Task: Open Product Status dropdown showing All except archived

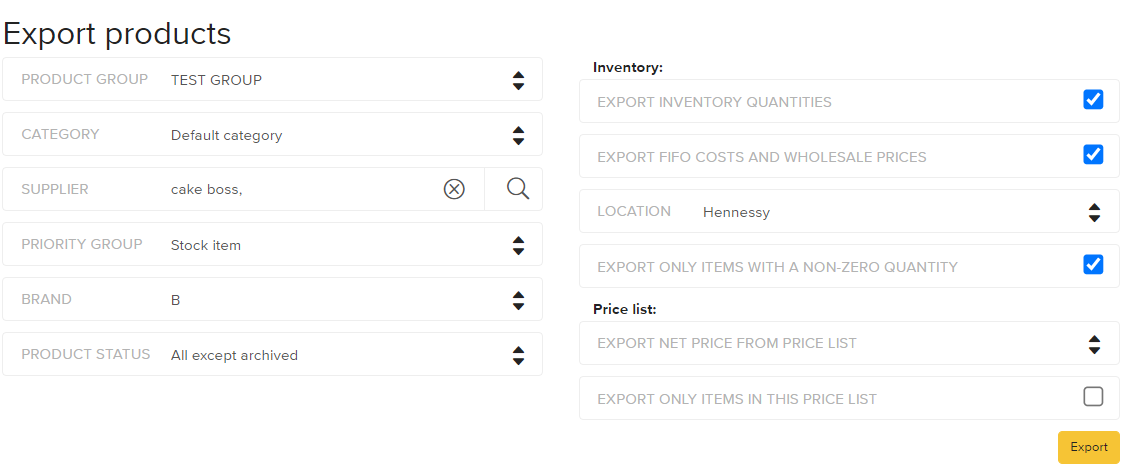Action: (x=273, y=354)
